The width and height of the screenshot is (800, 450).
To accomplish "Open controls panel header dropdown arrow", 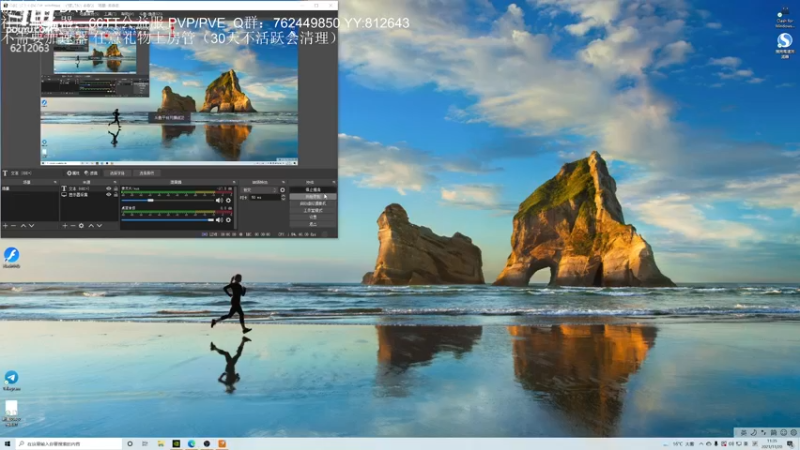I will tap(334, 182).
